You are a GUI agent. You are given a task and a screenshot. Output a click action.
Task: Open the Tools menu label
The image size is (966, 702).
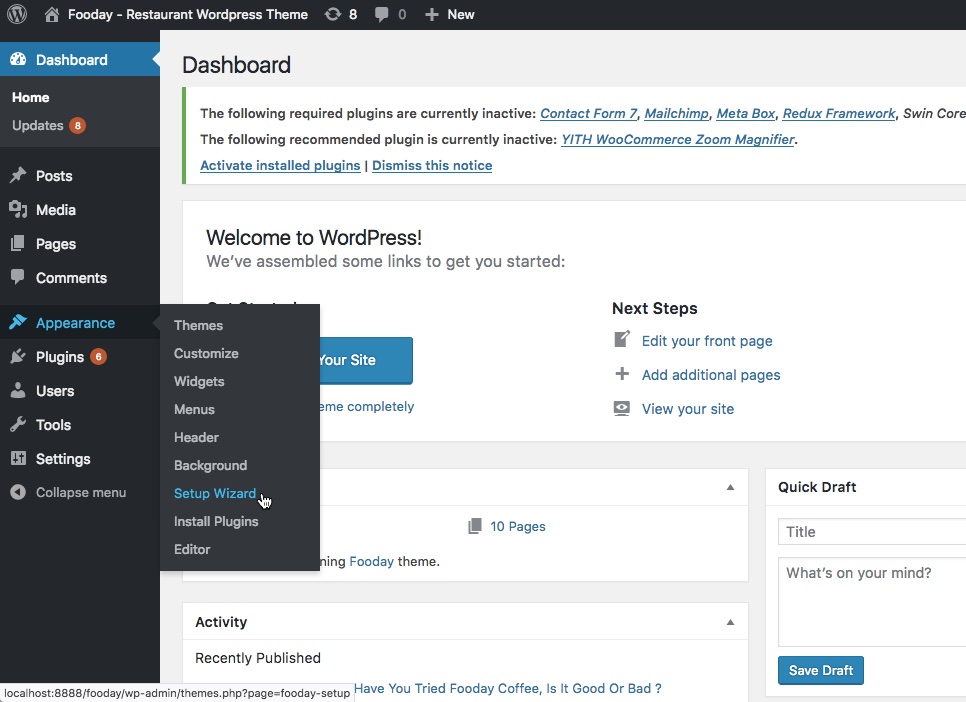tap(54, 425)
